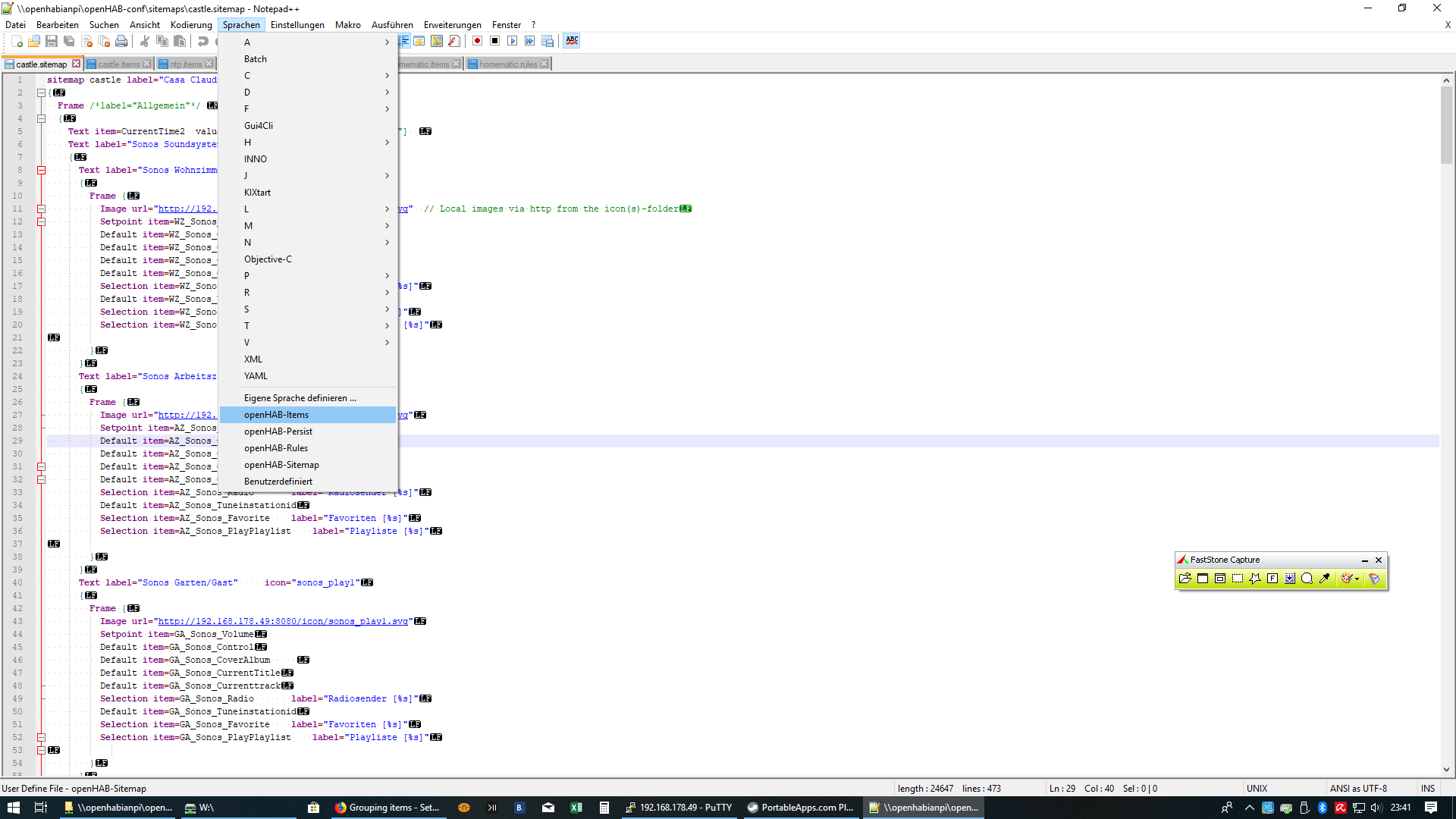The image size is (1456, 819).
Task: Expand the H languages submenu
Action: tap(308, 143)
